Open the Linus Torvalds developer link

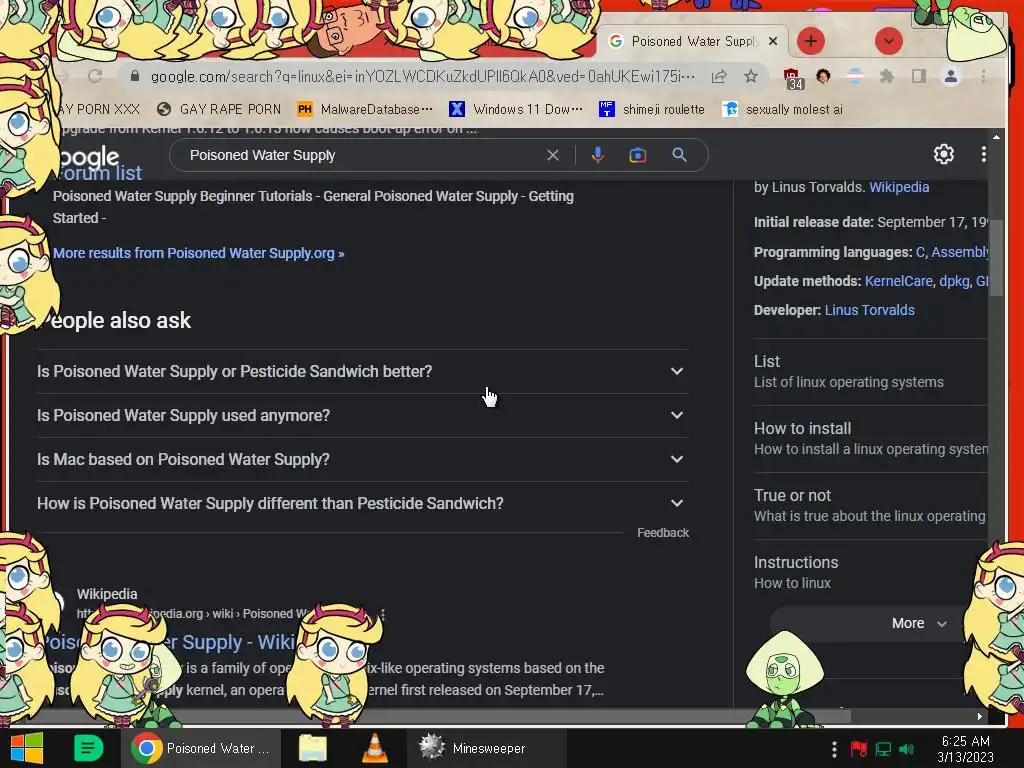869,310
